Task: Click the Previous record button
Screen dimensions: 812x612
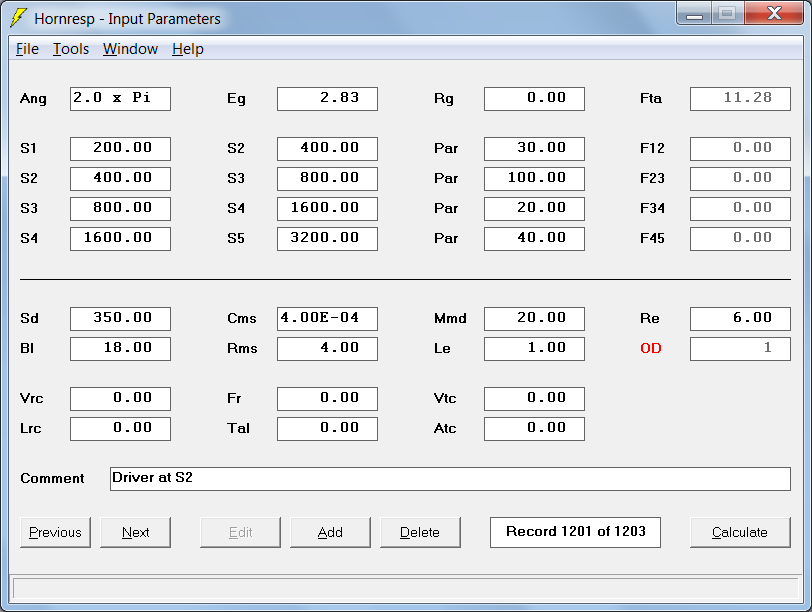Action: 55,532
